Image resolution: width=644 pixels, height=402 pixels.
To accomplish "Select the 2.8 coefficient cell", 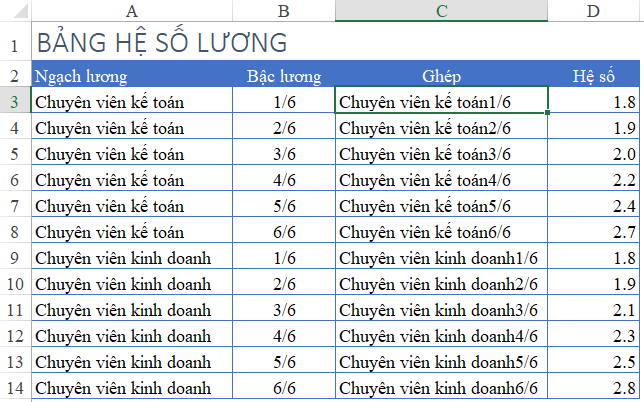I will point(594,386).
